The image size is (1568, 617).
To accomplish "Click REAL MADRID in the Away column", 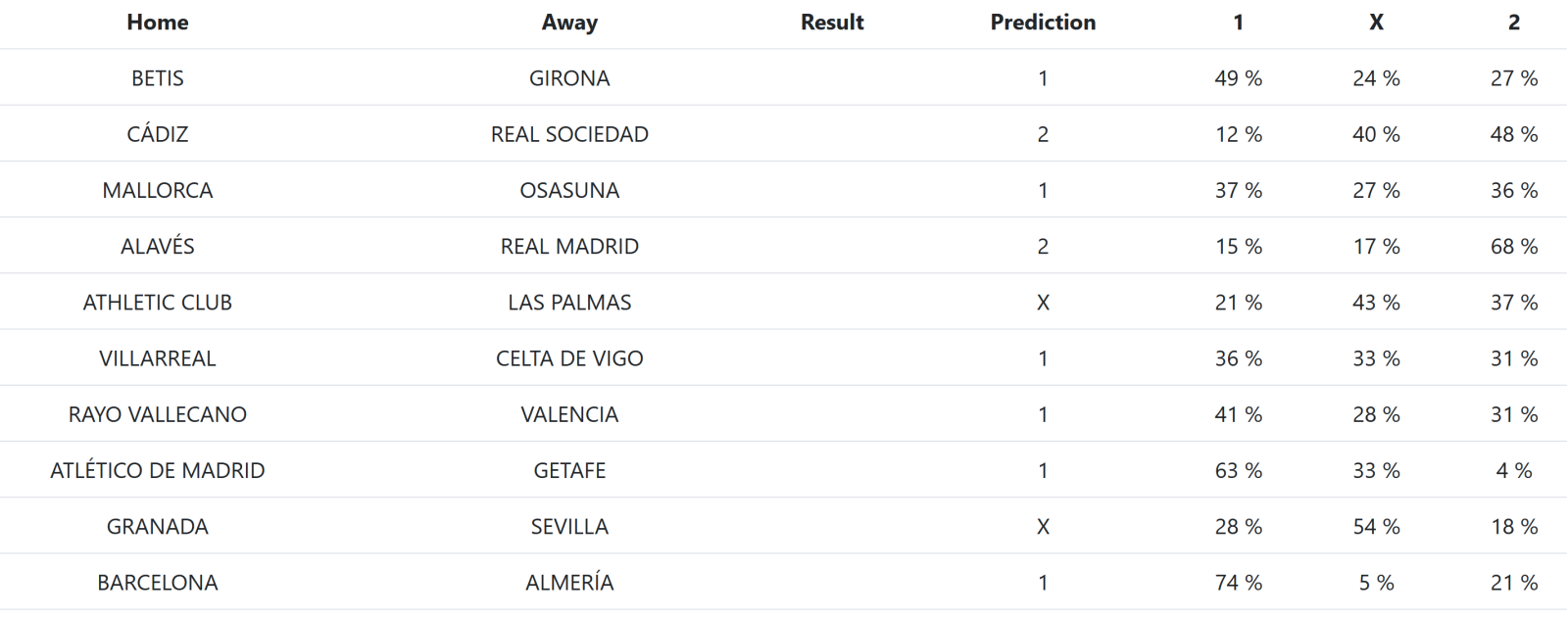I will [569, 246].
